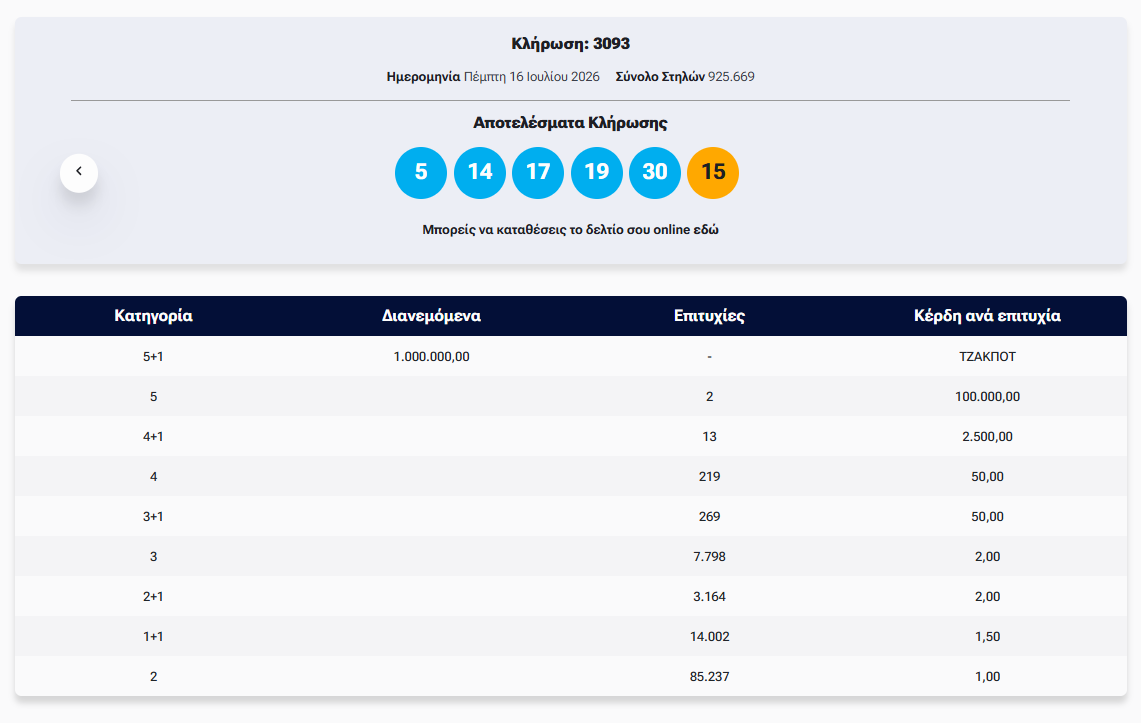Click the Κλήρωση: 3093 title
This screenshot has height=723, width=1141.
point(570,44)
